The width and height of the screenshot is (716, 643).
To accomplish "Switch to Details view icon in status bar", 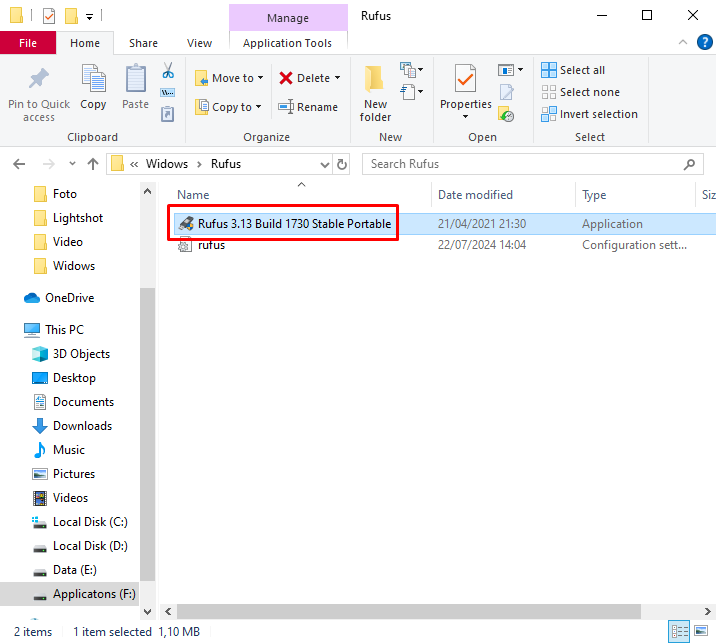I will tap(679, 632).
